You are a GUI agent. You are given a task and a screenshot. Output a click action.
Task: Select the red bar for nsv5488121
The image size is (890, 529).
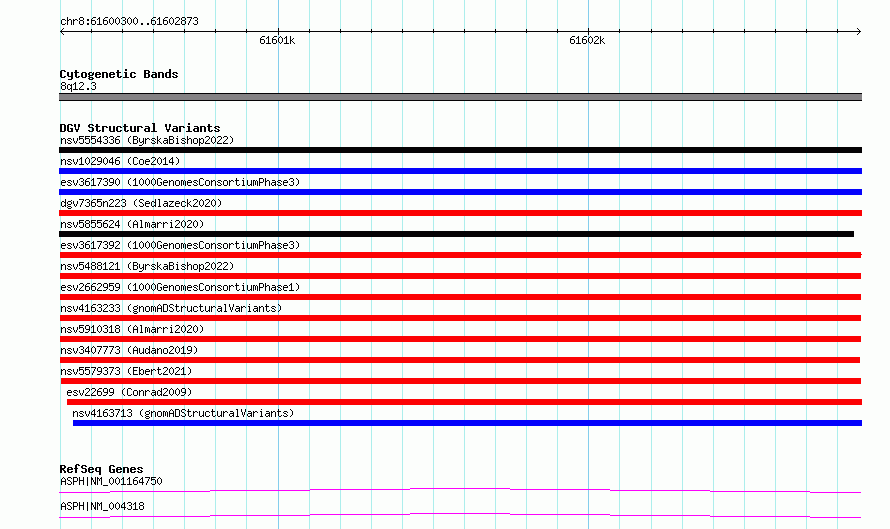tap(460, 276)
